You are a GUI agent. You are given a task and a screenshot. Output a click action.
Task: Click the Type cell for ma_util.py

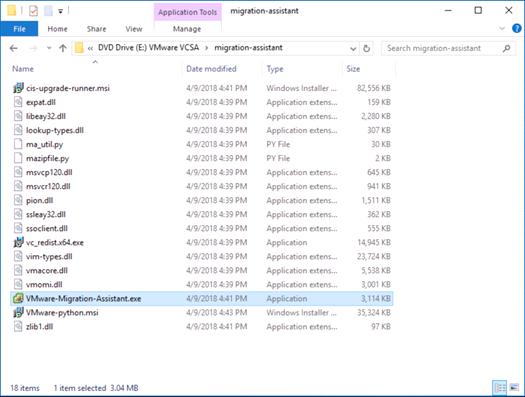click(278, 144)
